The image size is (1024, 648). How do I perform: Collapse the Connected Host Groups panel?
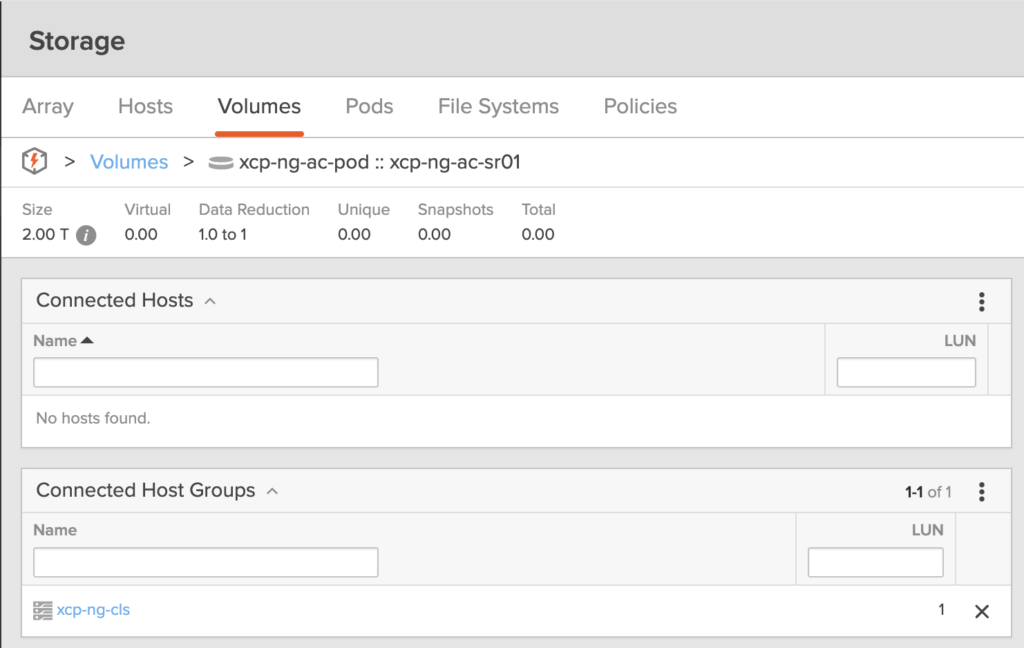pyautogui.click(x=272, y=491)
